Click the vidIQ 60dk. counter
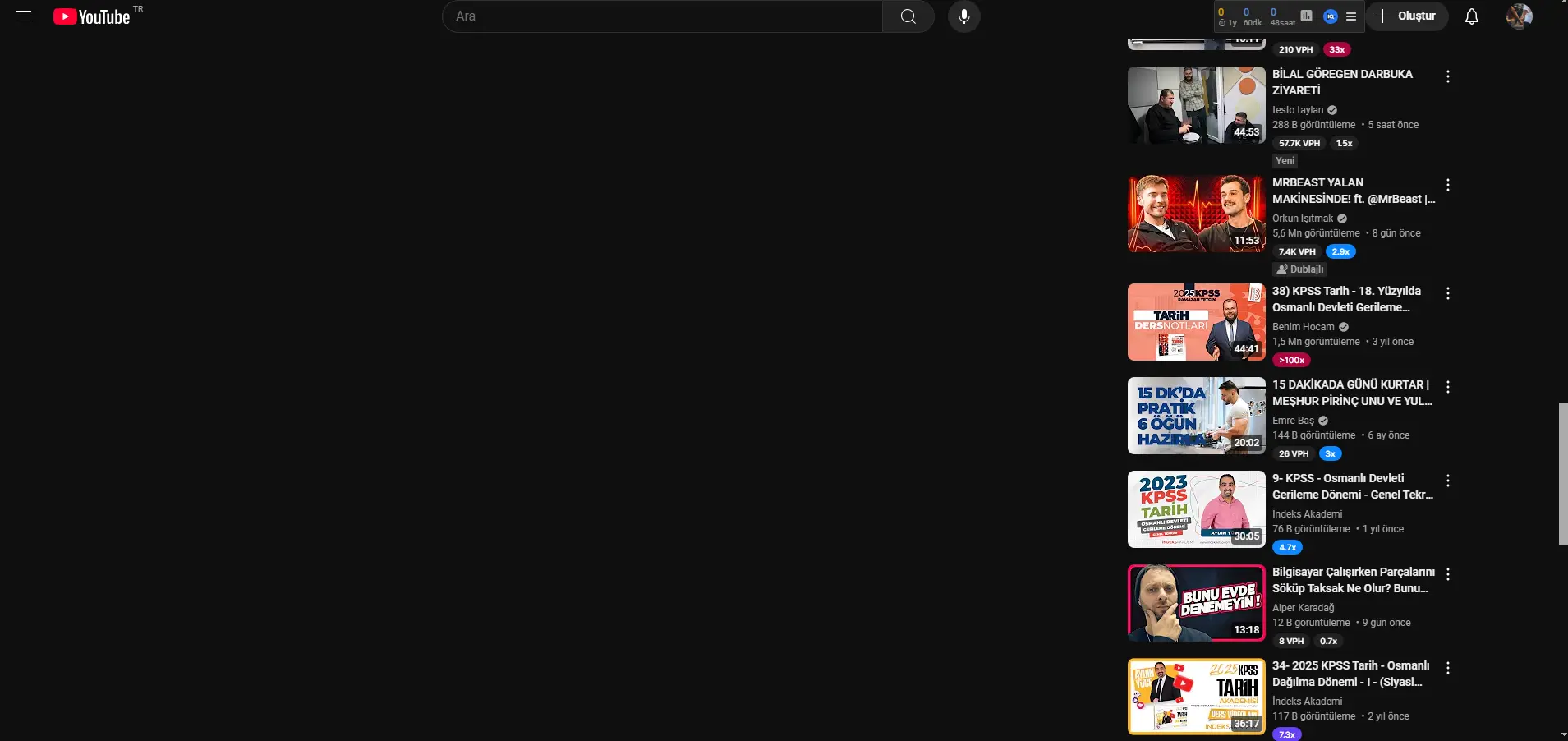Image resolution: width=1568 pixels, height=741 pixels. 1253,16
